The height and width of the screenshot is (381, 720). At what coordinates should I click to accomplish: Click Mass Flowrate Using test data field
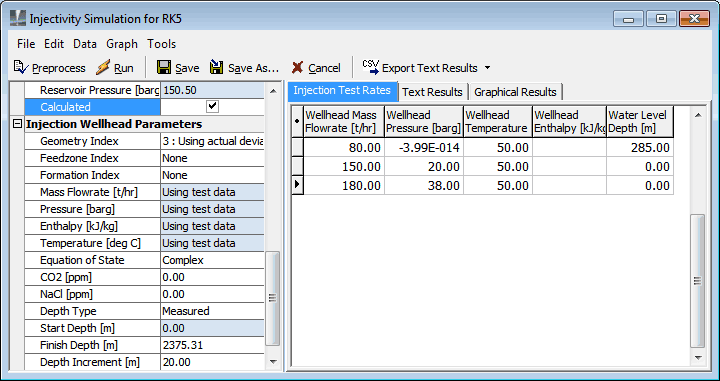coord(212,192)
